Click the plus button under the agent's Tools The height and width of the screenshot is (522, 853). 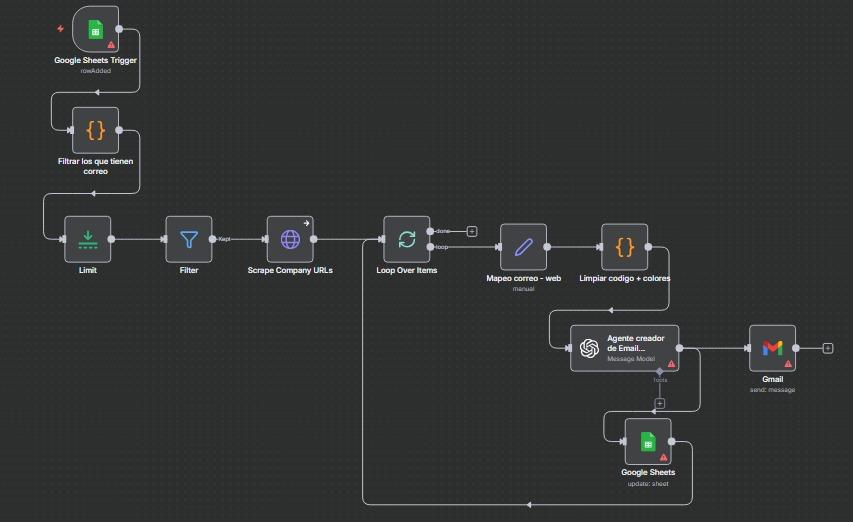[x=659, y=404]
